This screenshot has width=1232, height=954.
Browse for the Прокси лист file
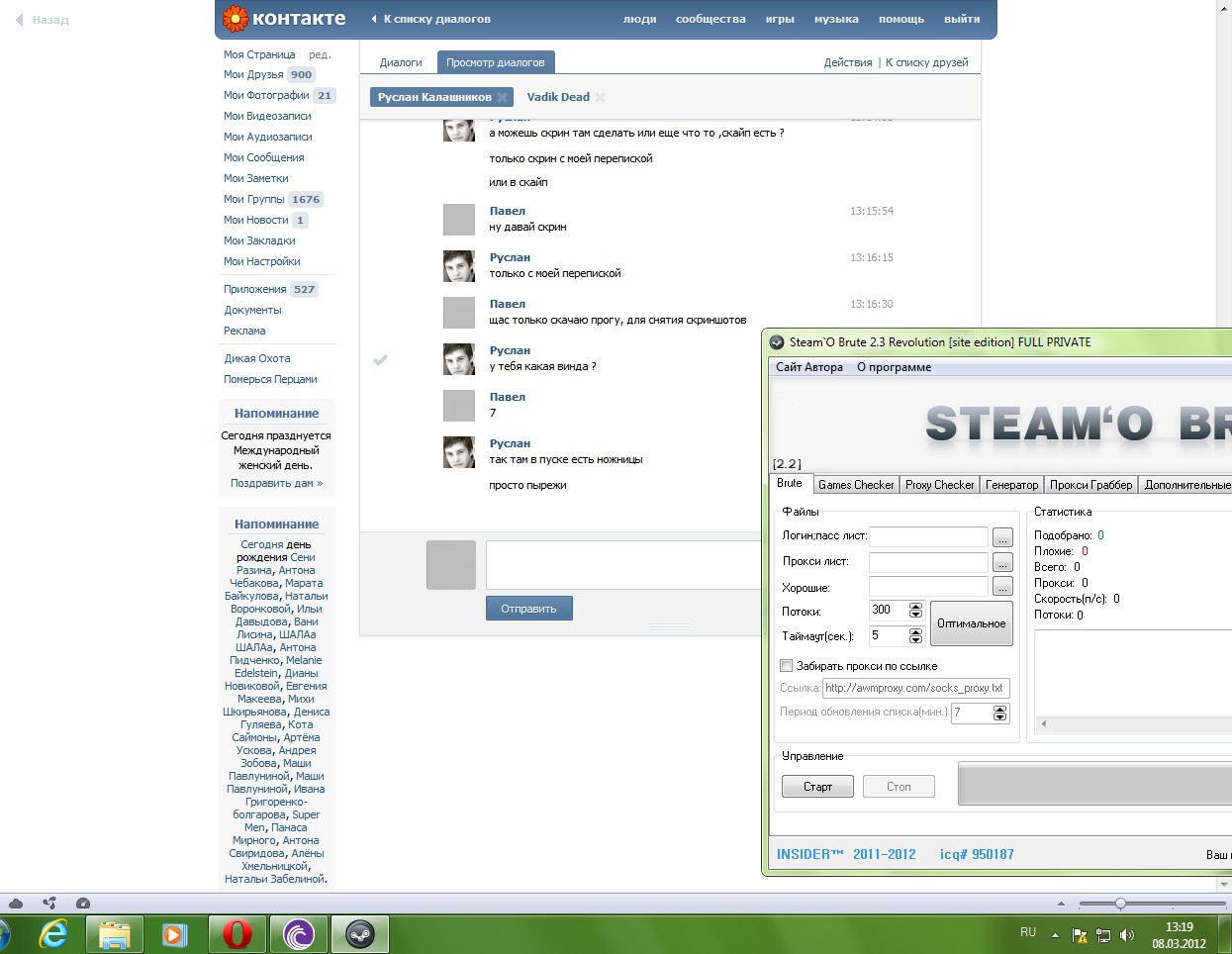[x=1002, y=562]
